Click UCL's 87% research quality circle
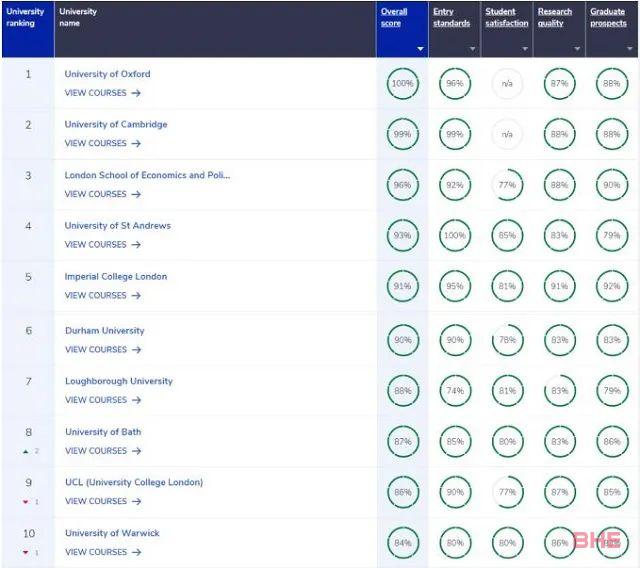 [x=560, y=492]
